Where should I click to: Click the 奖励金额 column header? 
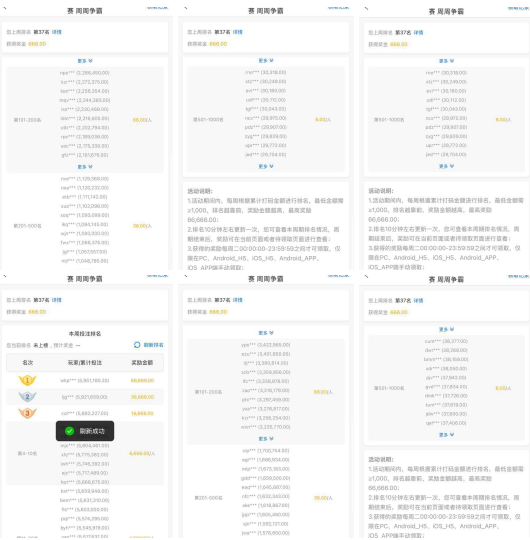[x=142, y=363]
